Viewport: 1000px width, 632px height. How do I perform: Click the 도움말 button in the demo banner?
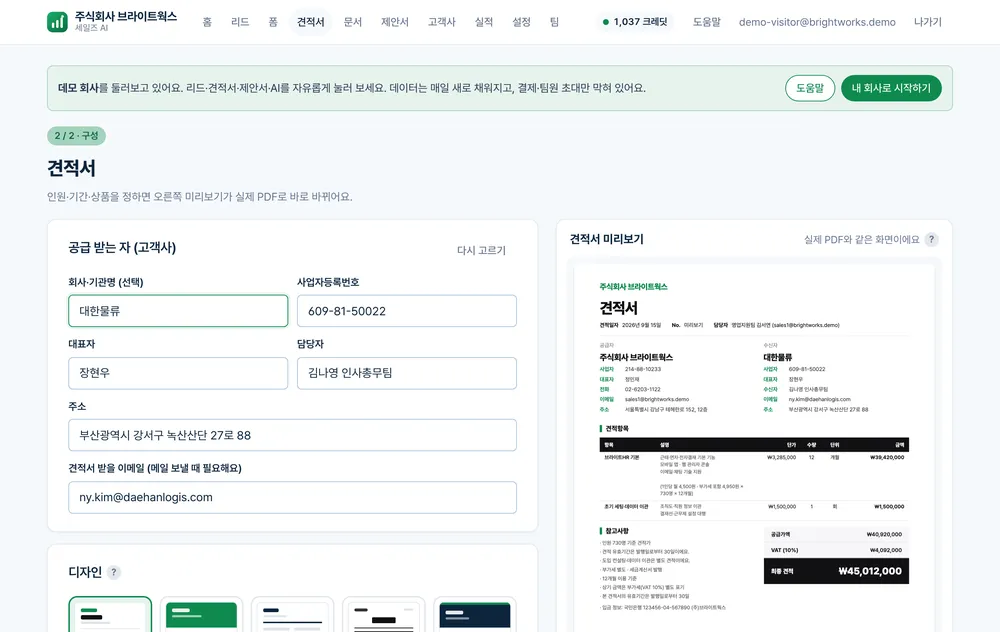click(x=810, y=88)
